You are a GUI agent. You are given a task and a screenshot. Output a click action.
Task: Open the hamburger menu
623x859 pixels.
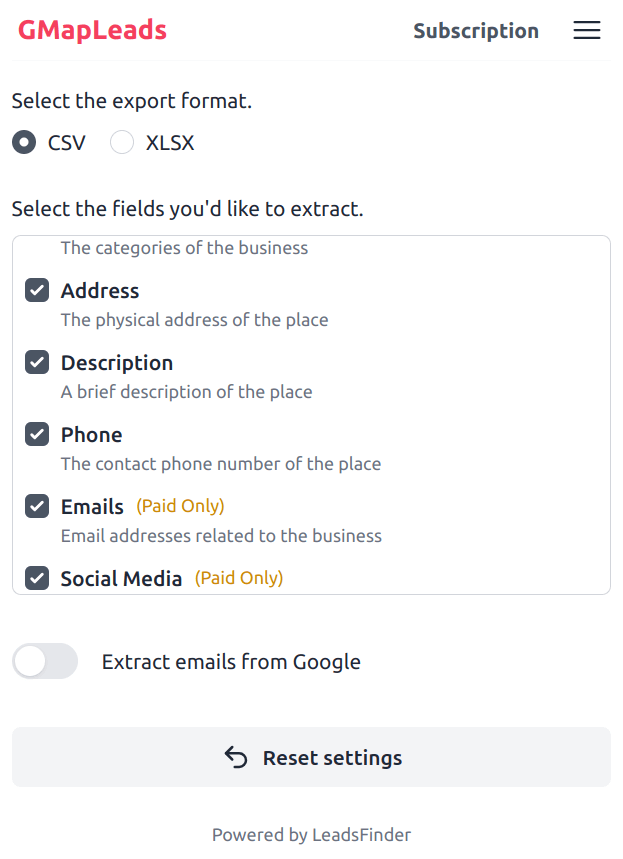point(587,31)
